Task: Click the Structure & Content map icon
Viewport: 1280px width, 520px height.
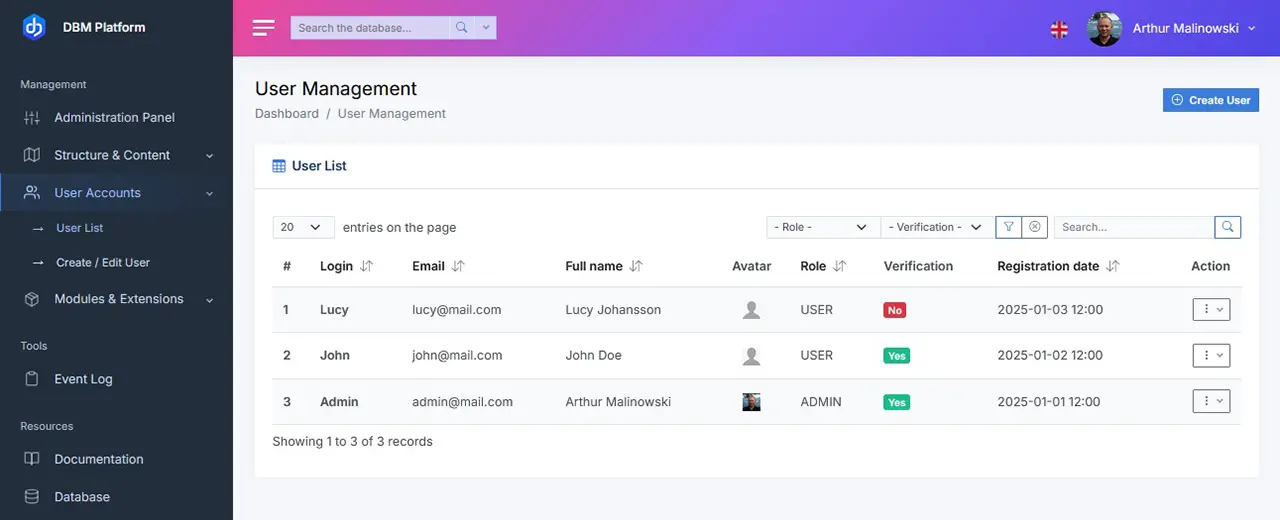Action: [x=32, y=155]
